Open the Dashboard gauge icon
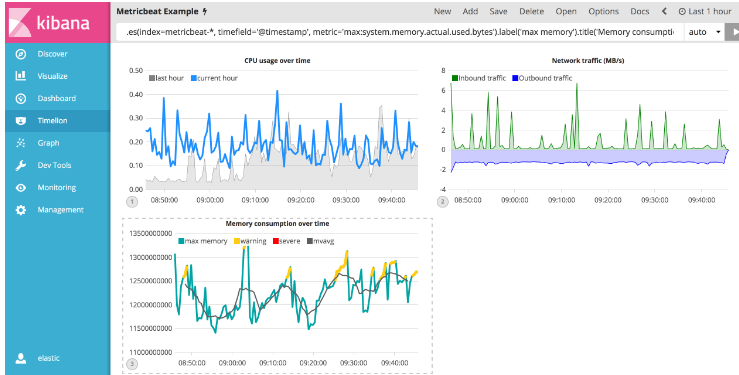The image size is (739, 375). pyautogui.click(x=21, y=98)
